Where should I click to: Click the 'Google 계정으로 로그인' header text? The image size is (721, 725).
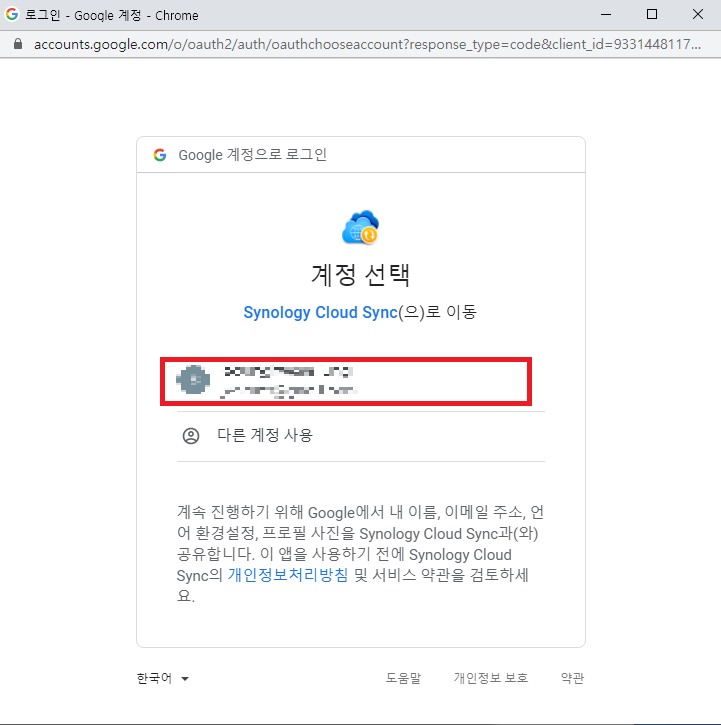(x=253, y=155)
